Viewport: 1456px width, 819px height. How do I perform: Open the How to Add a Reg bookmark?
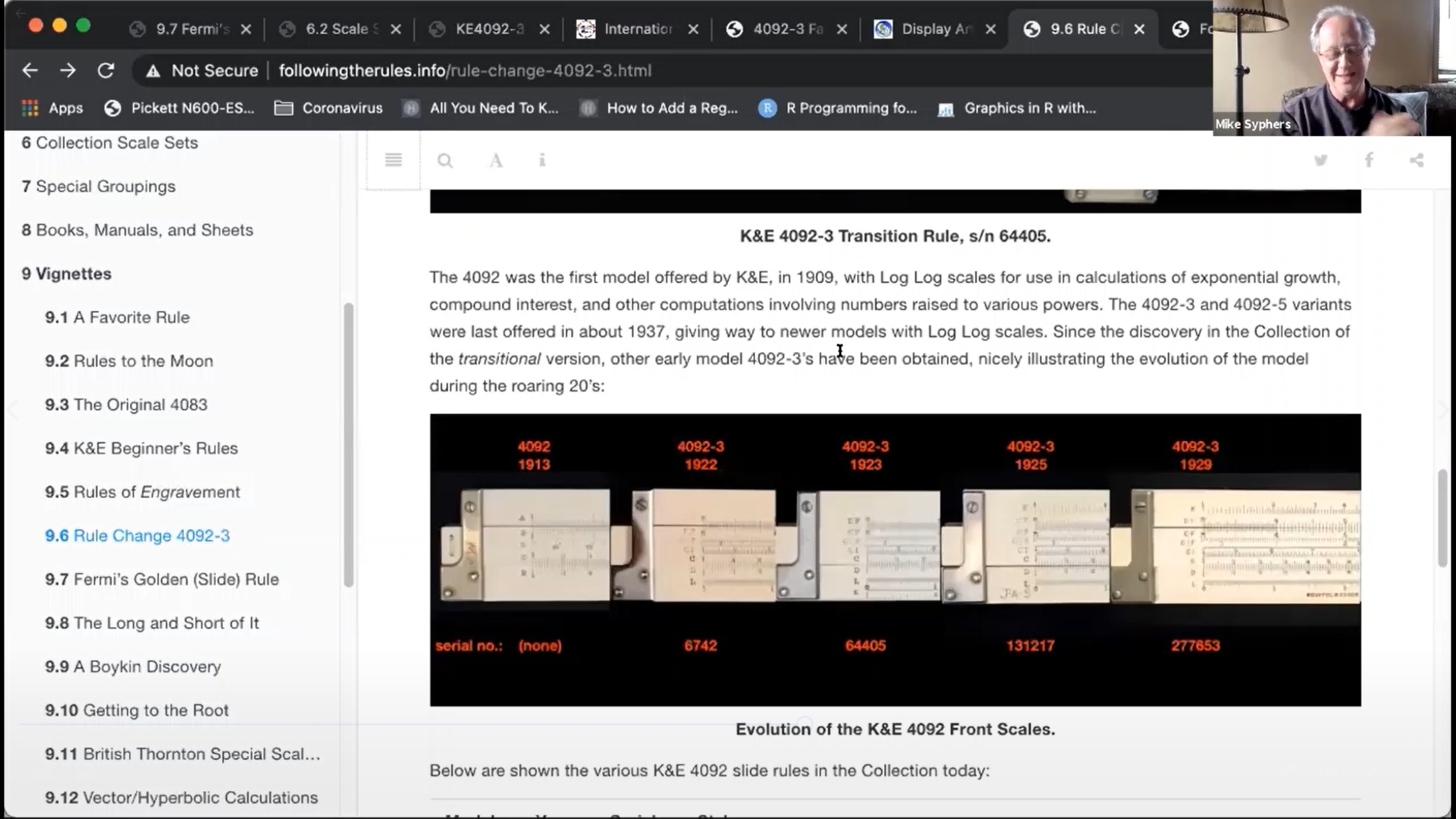(659, 108)
